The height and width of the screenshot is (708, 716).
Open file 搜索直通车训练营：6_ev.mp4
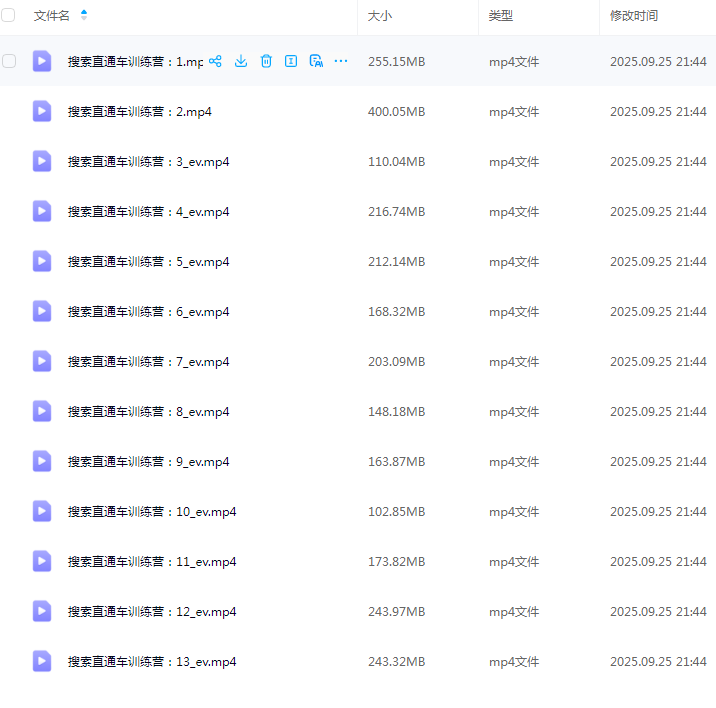pyautogui.click(x=148, y=312)
